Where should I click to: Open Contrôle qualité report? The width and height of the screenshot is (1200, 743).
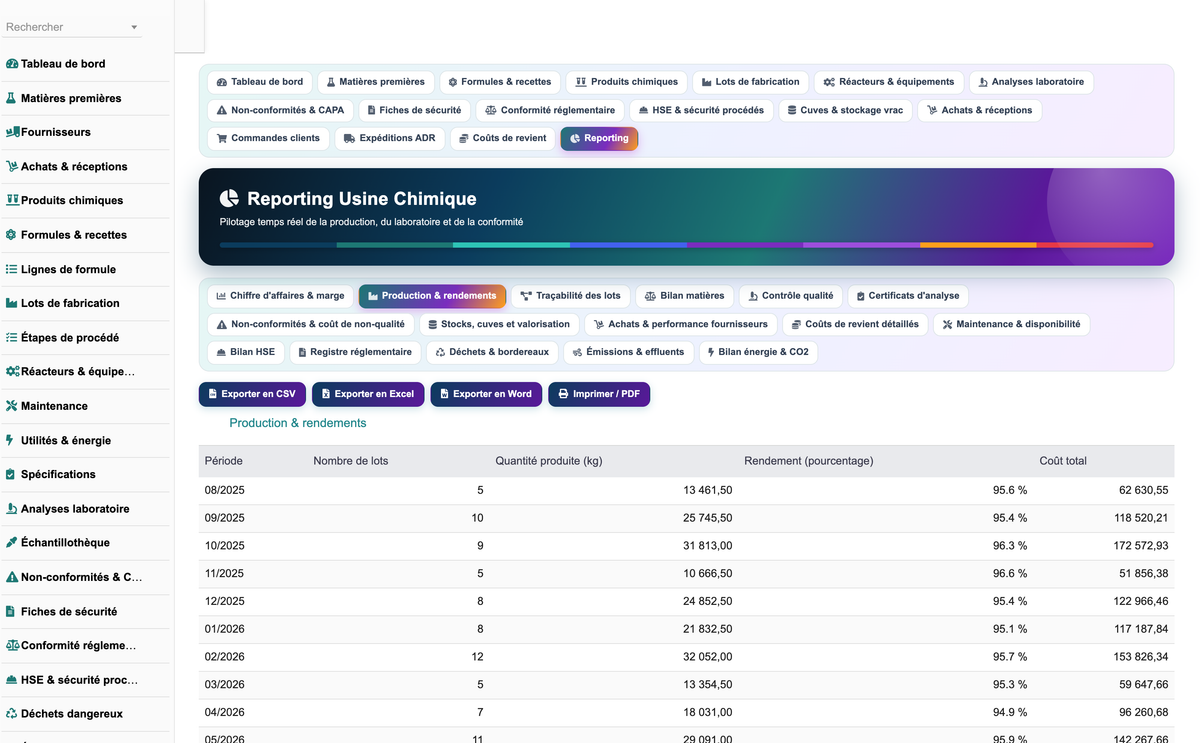click(791, 296)
